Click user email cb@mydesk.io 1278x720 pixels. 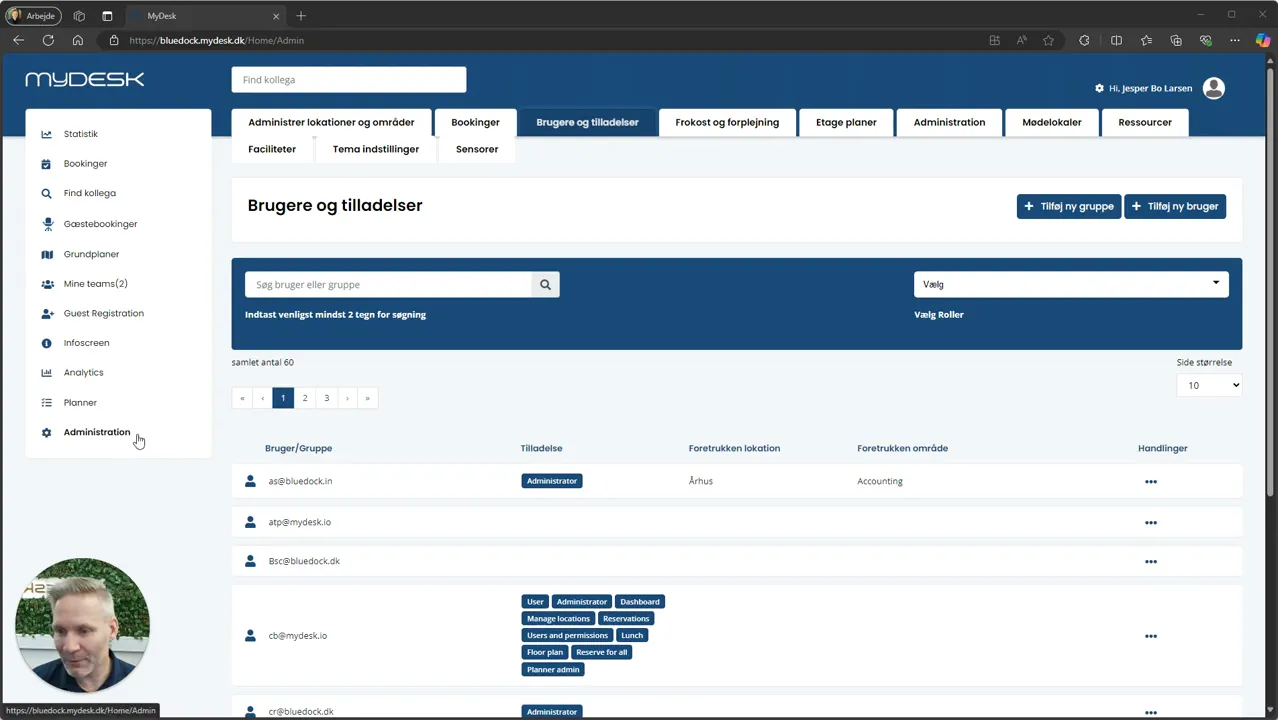point(298,636)
